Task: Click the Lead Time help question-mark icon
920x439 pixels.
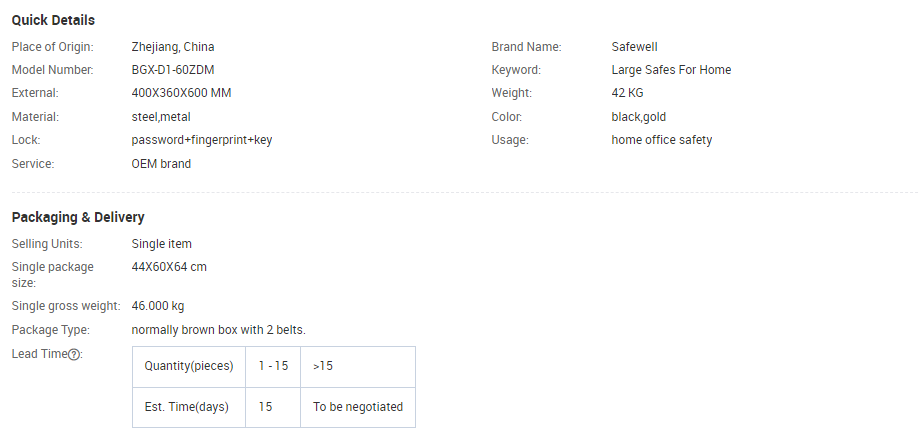Action: click(74, 354)
